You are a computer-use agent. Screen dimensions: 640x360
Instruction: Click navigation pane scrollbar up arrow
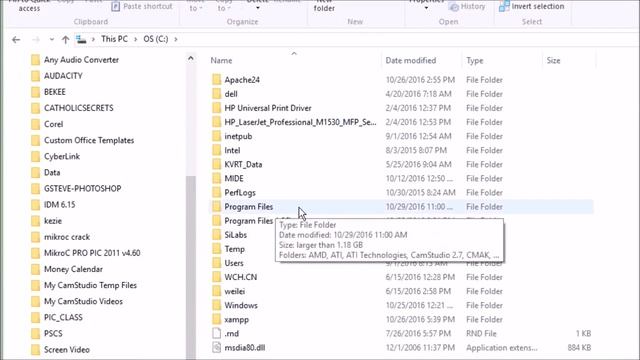pyautogui.click(x=191, y=59)
